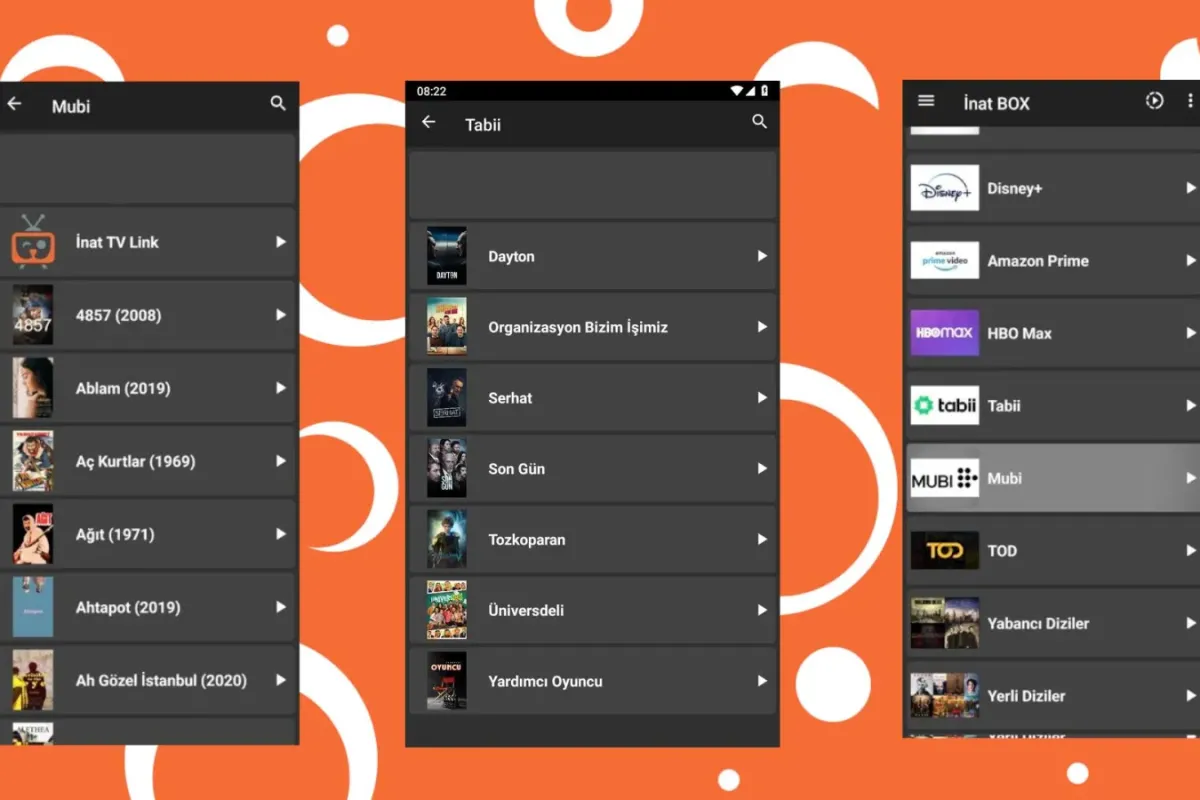The height and width of the screenshot is (800, 1200).
Task: Expand the Dayton entry arrow
Action: pos(762,256)
